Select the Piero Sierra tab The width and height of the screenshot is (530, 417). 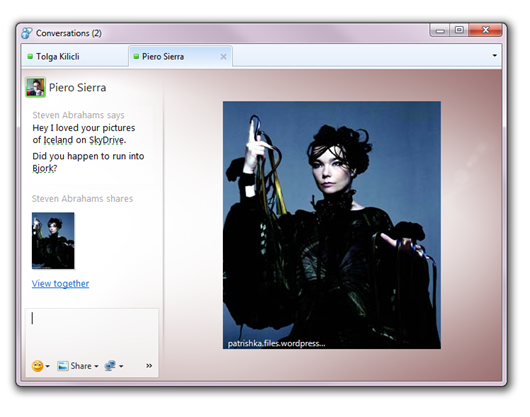pos(180,56)
